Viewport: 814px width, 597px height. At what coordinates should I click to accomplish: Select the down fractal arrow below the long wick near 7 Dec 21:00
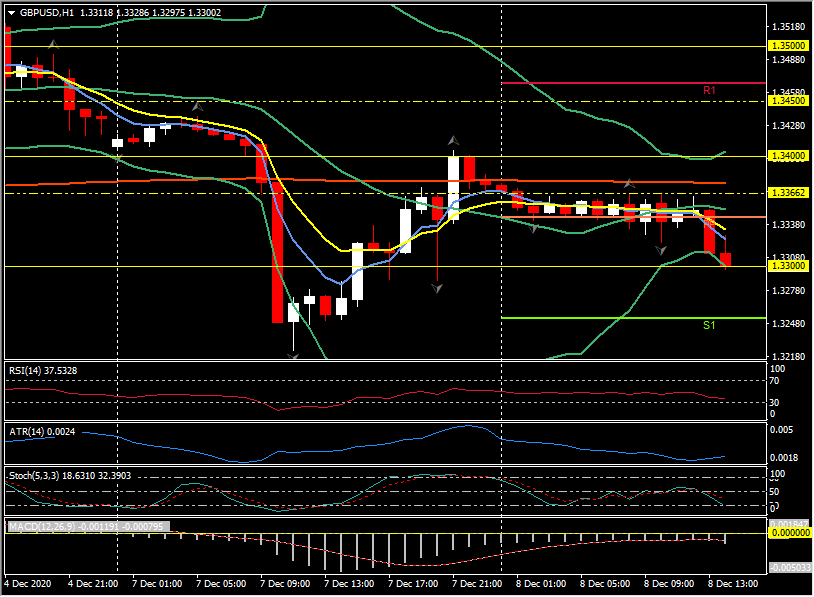coord(437,287)
